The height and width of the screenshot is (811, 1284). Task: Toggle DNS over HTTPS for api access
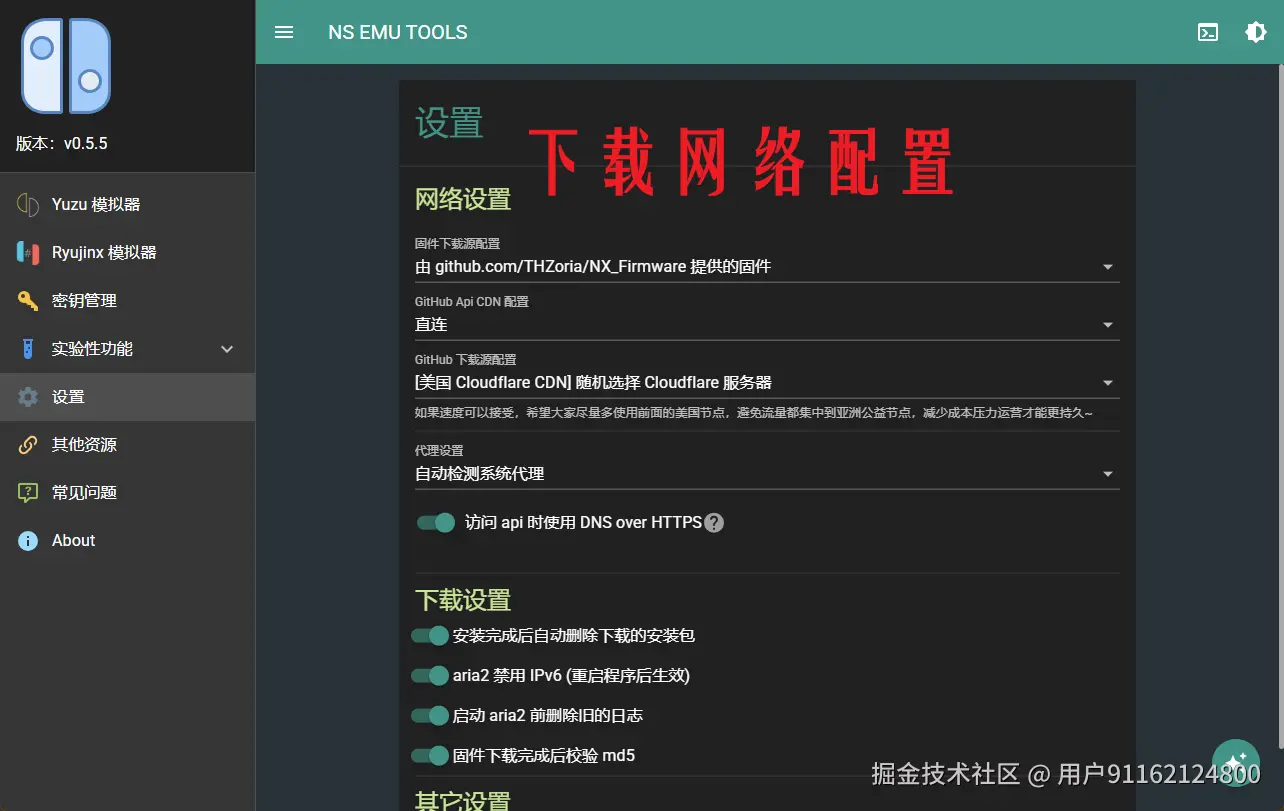pos(436,522)
